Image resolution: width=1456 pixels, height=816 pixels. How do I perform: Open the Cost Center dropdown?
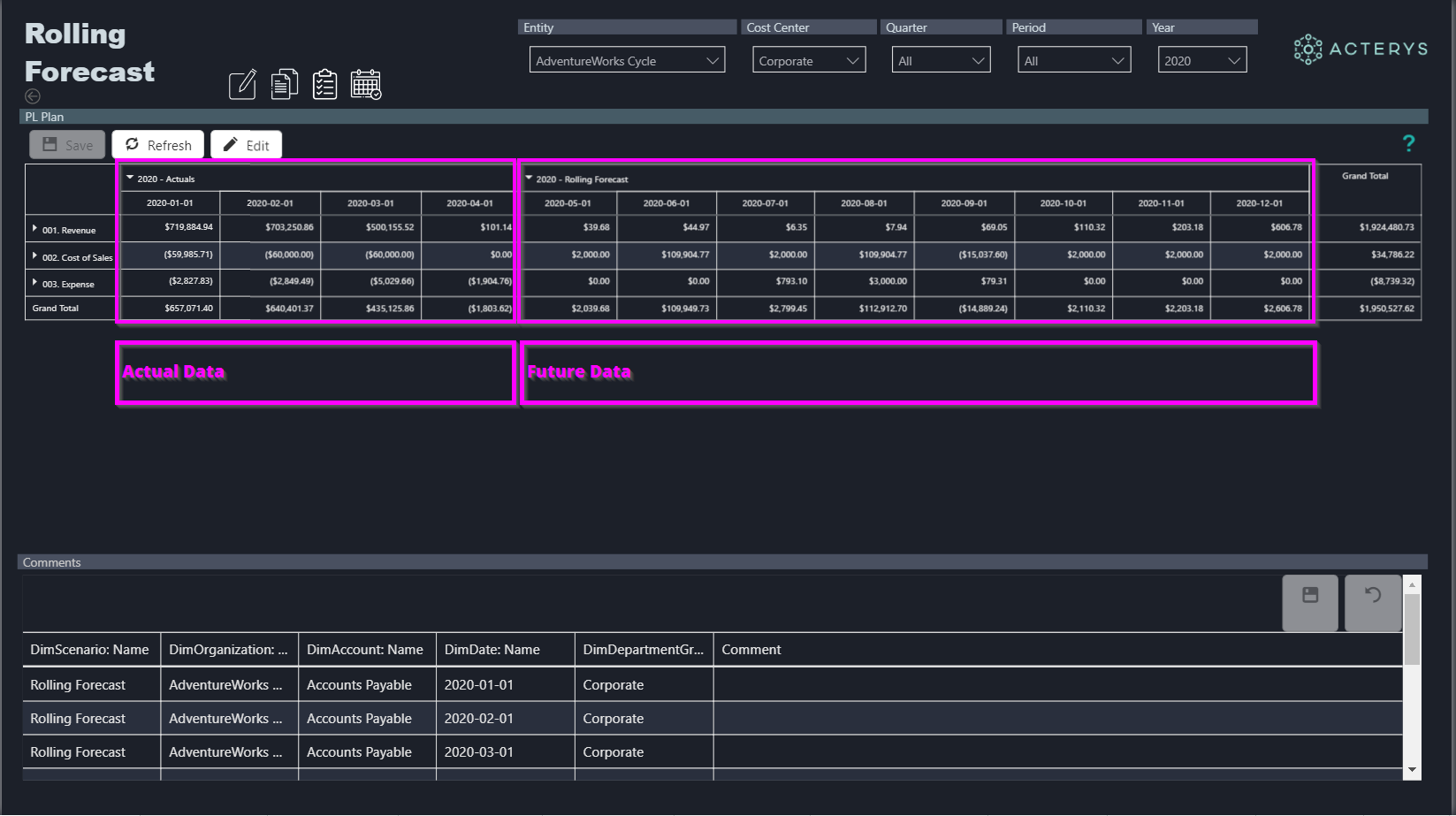point(809,60)
